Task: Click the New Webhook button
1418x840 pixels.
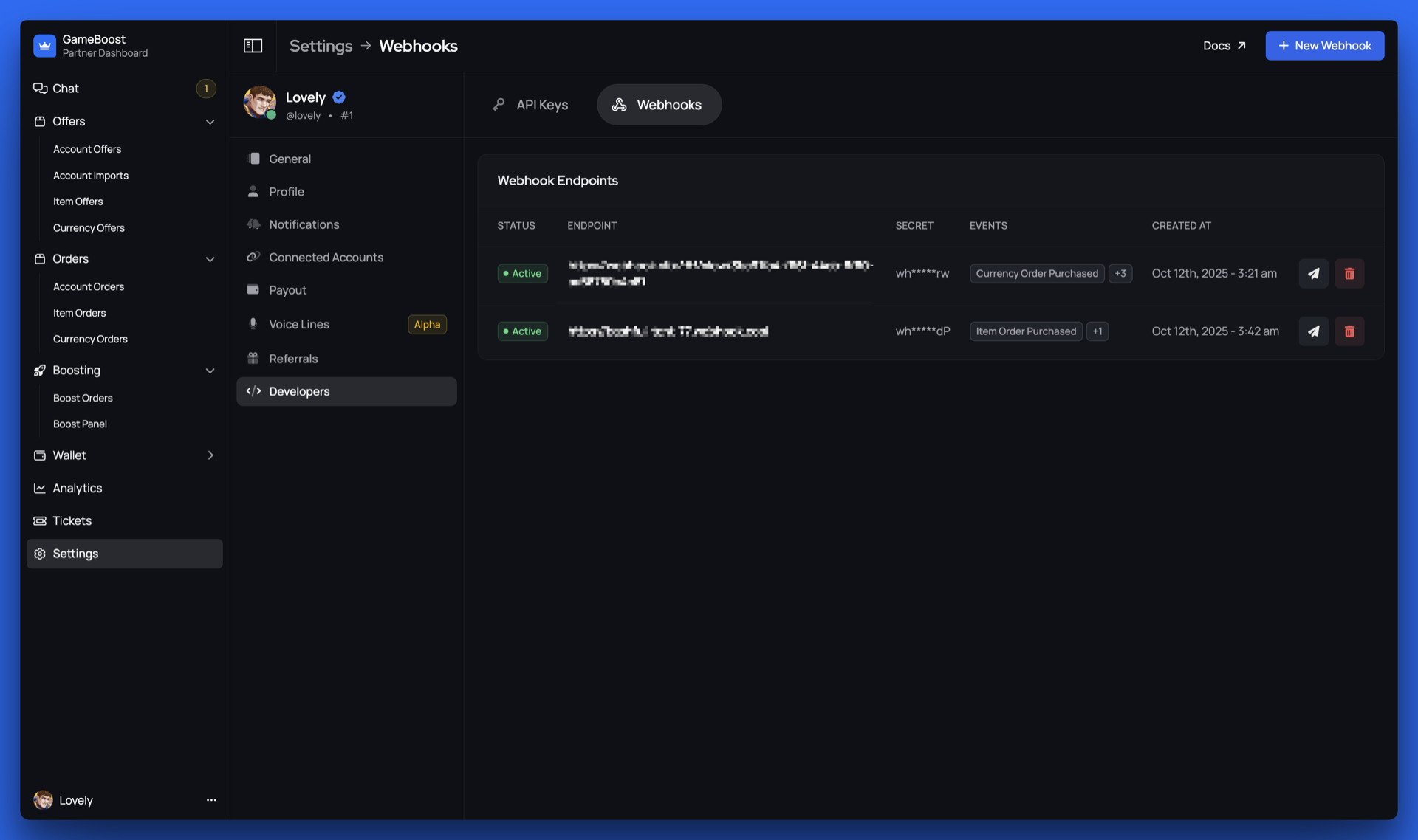Action: tap(1324, 46)
